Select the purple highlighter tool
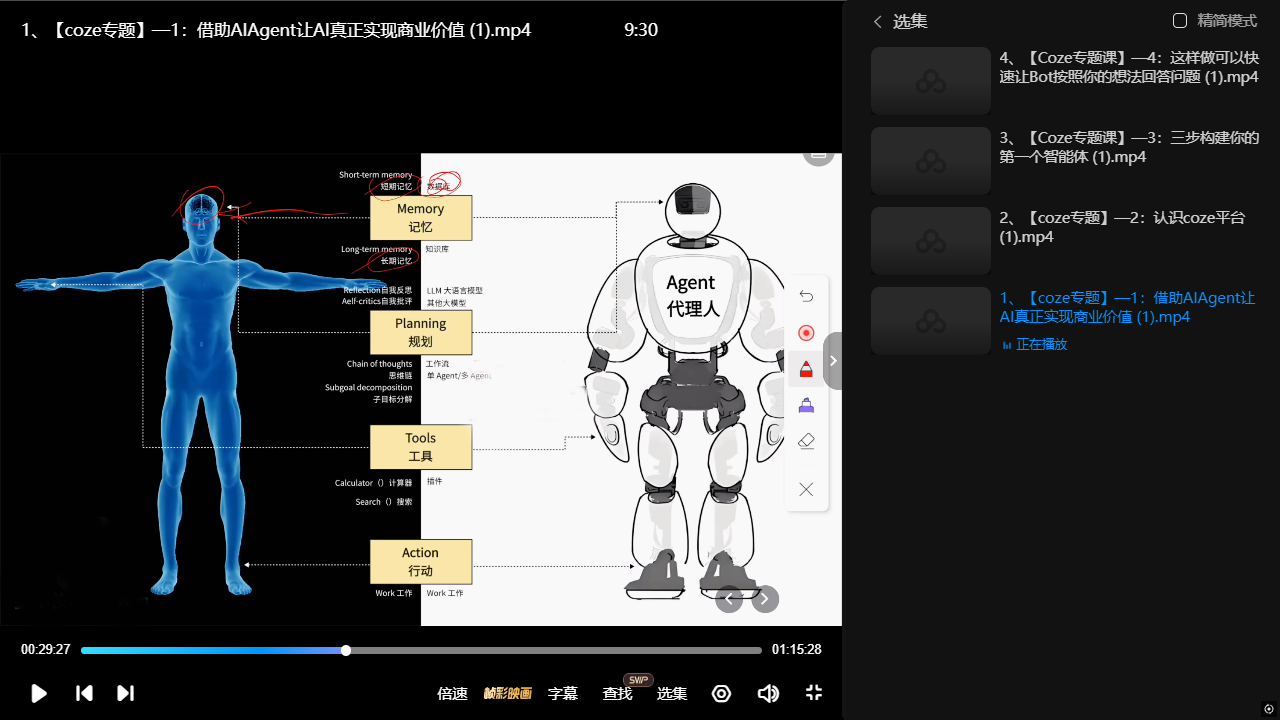This screenshot has width=1280, height=720. click(x=806, y=405)
